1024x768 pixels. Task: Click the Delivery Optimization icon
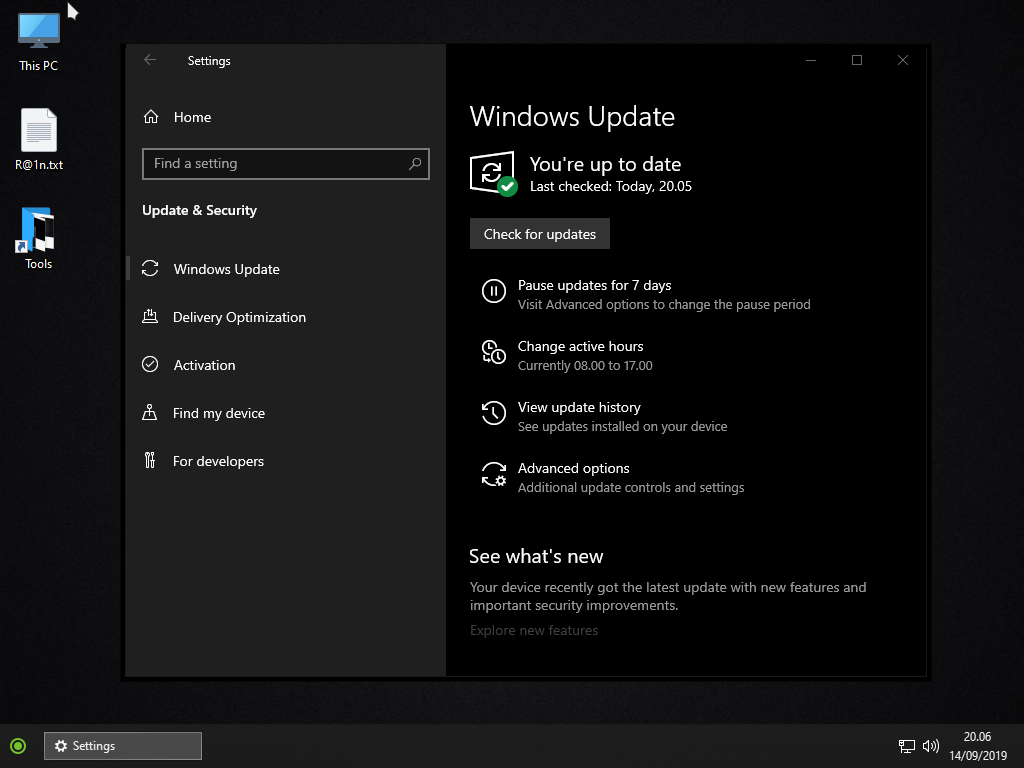150,317
